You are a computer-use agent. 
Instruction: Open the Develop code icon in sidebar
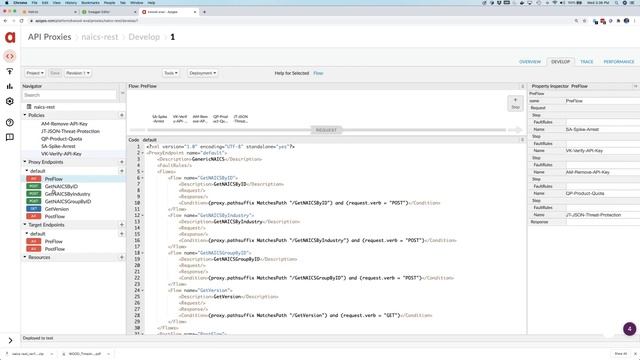click(10, 56)
